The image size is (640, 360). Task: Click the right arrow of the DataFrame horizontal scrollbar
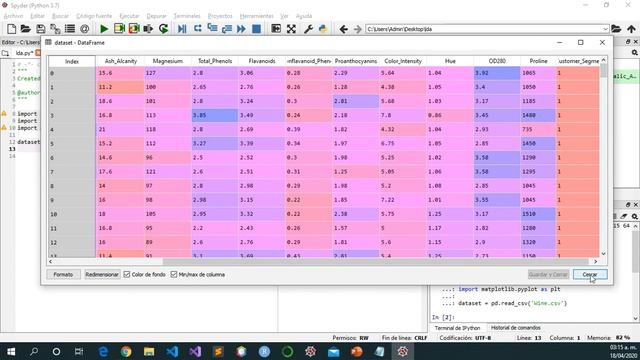coord(596,261)
